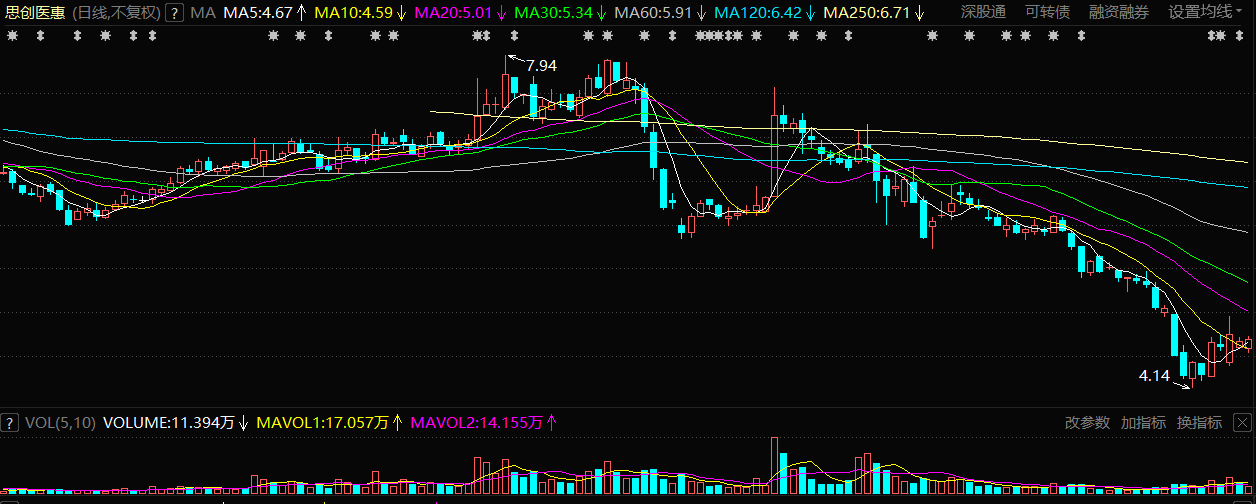Expand the 设置均线 dropdown
1256x504 pixels.
tap(1205, 13)
